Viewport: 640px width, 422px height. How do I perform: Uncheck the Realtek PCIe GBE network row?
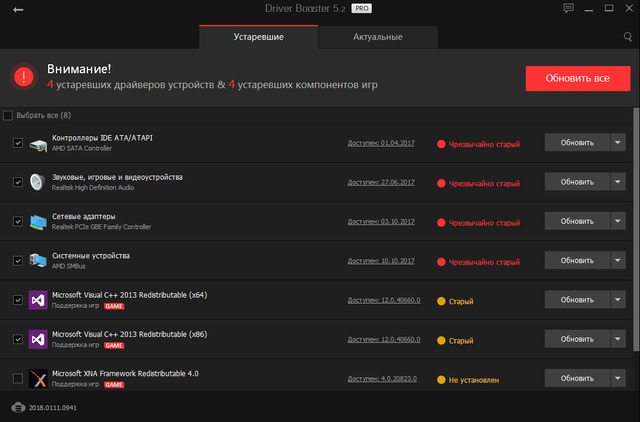point(18,221)
